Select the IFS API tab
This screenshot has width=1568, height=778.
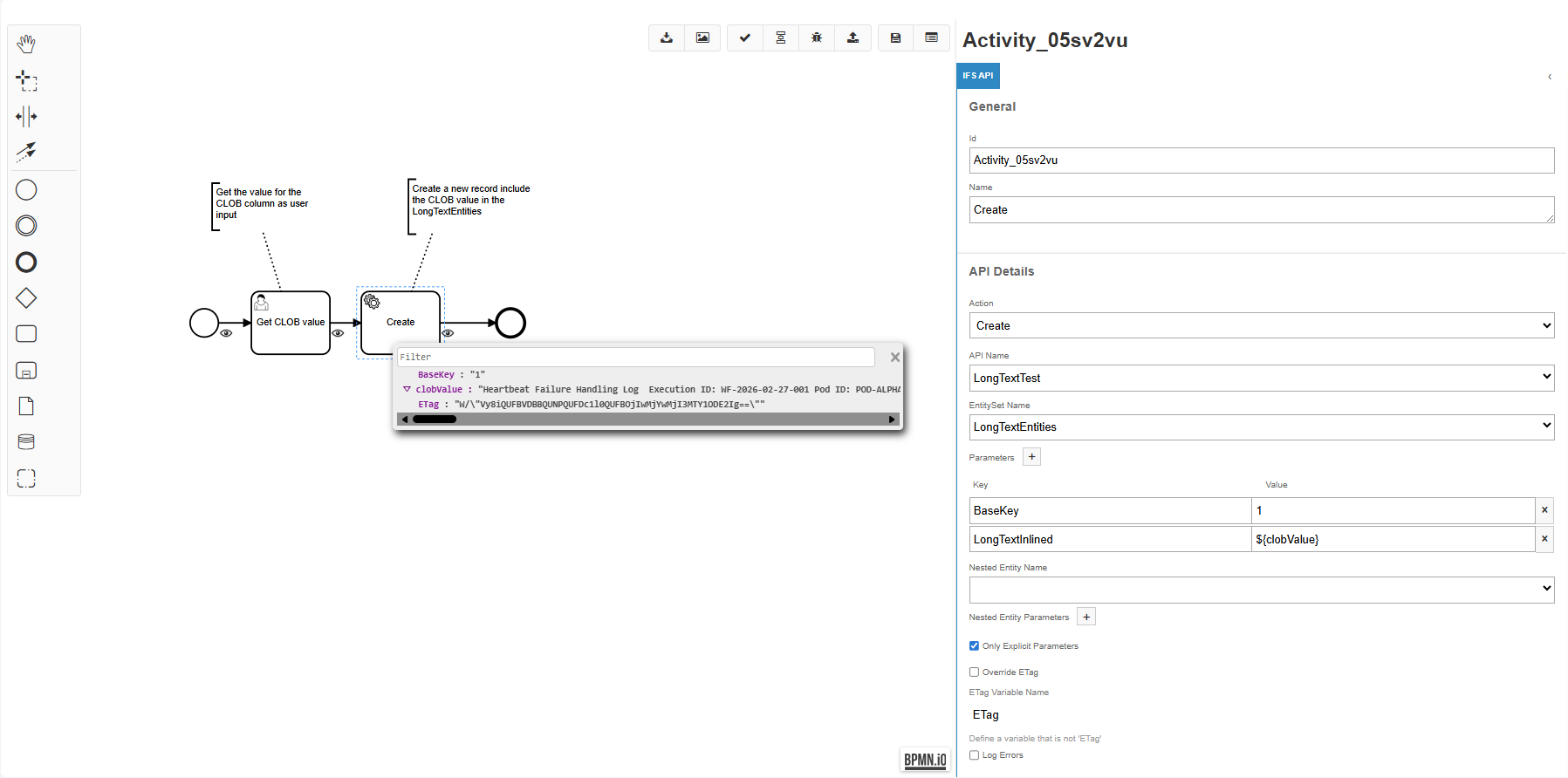pyautogui.click(x=978, y=76)
